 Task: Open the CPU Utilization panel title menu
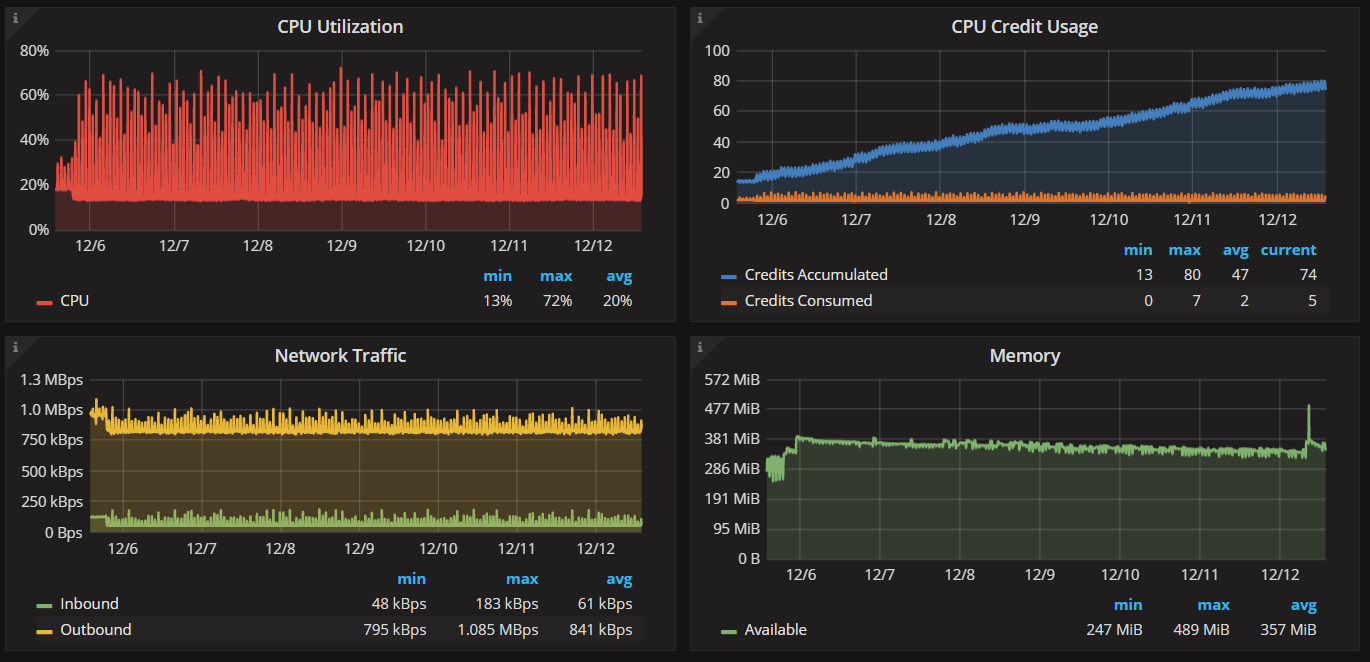340,27
